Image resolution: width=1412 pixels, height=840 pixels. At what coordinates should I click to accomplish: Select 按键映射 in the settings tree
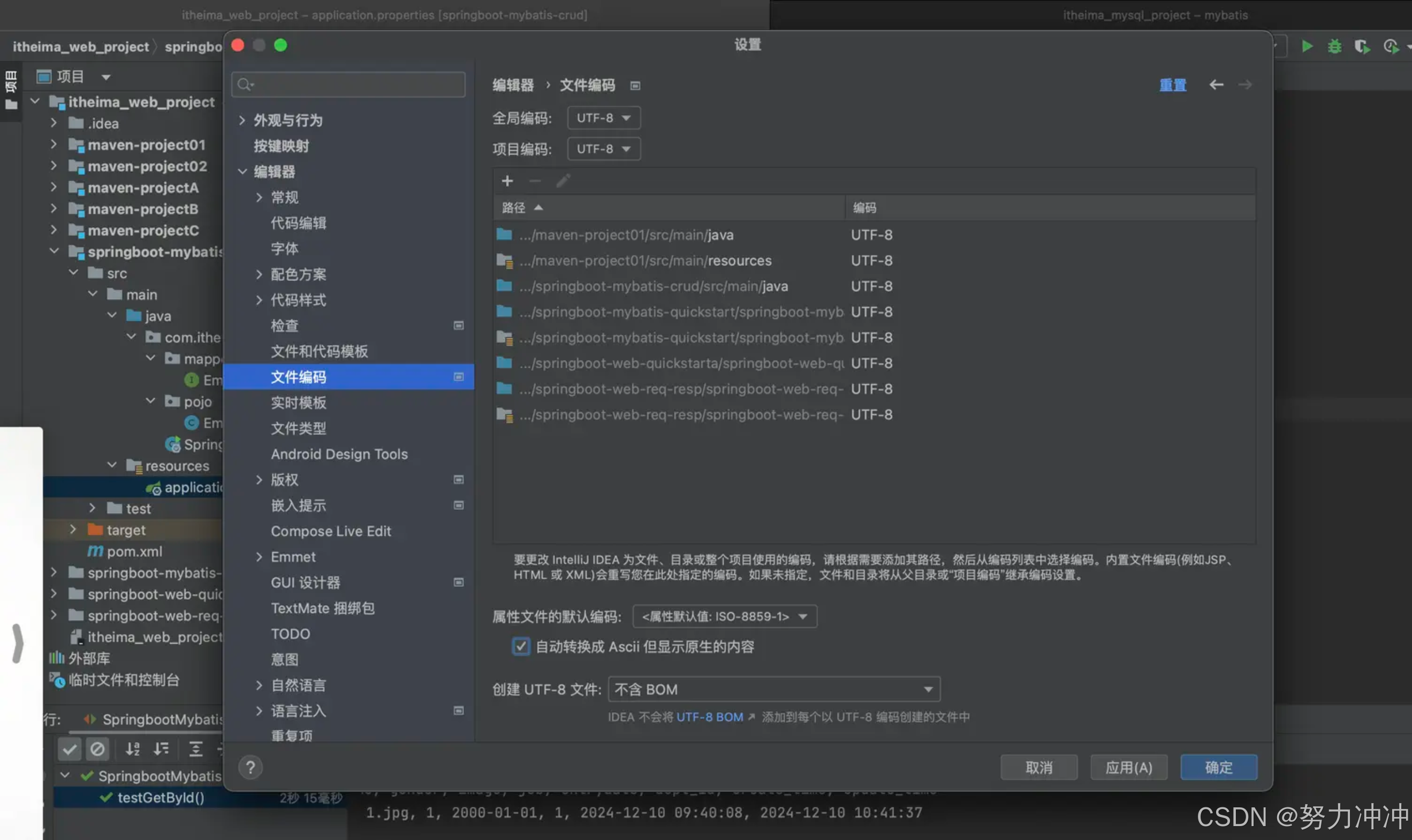(282, 146)
